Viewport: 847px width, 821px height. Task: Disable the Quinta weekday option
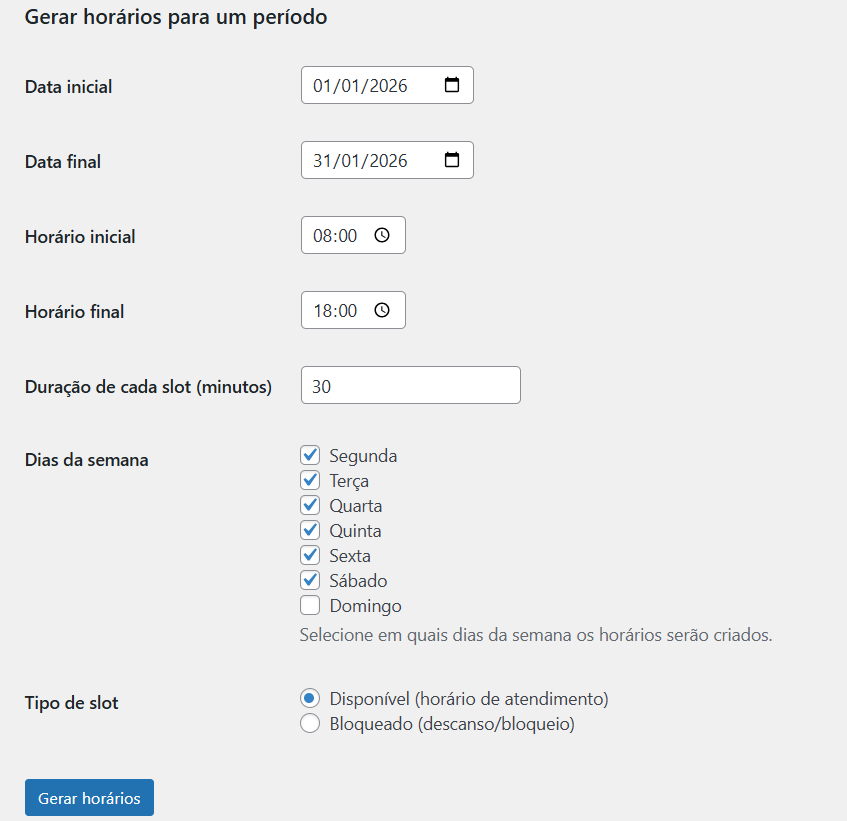[310, 531]
